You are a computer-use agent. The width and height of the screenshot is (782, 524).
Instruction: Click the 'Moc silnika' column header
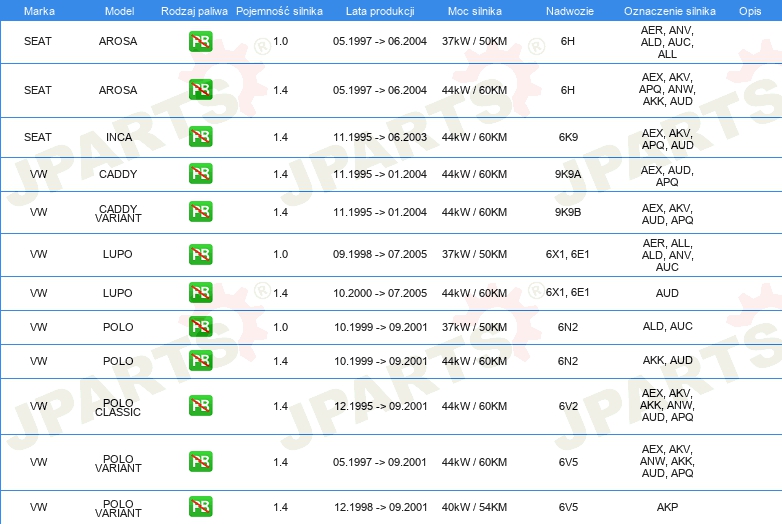click(474, 10)
